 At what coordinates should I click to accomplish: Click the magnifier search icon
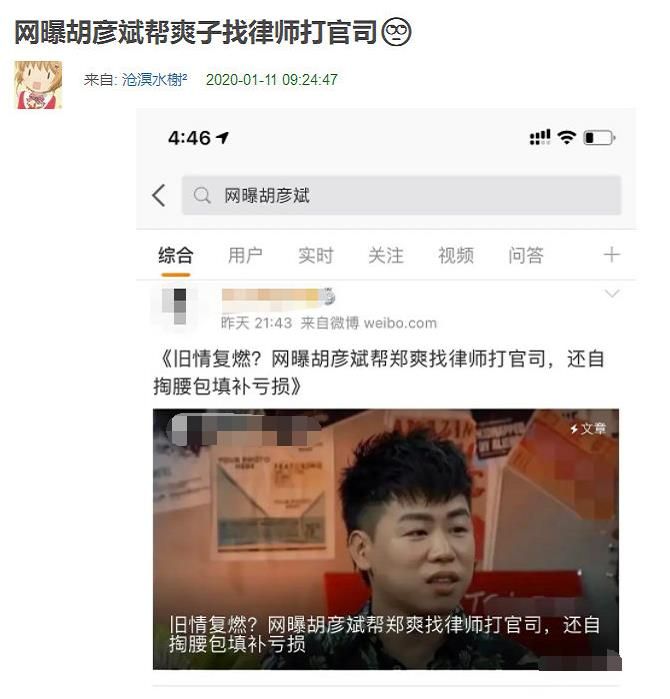(x=202, y=196)
